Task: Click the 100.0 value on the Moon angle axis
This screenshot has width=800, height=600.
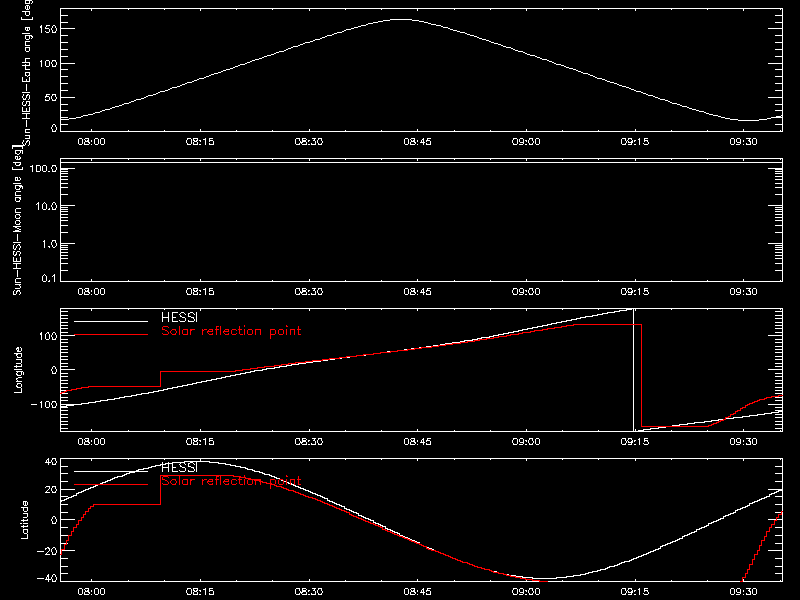Action: click(43, 169)
